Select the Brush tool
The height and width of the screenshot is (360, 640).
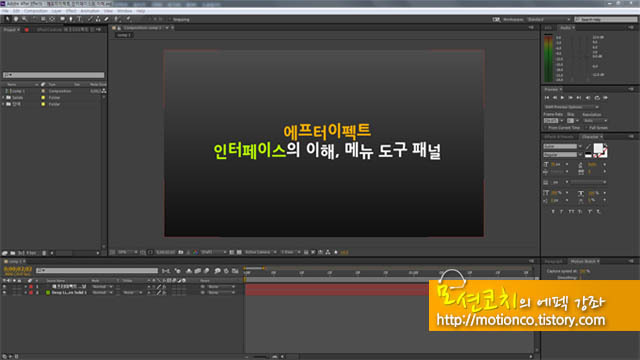click(90, 19)
